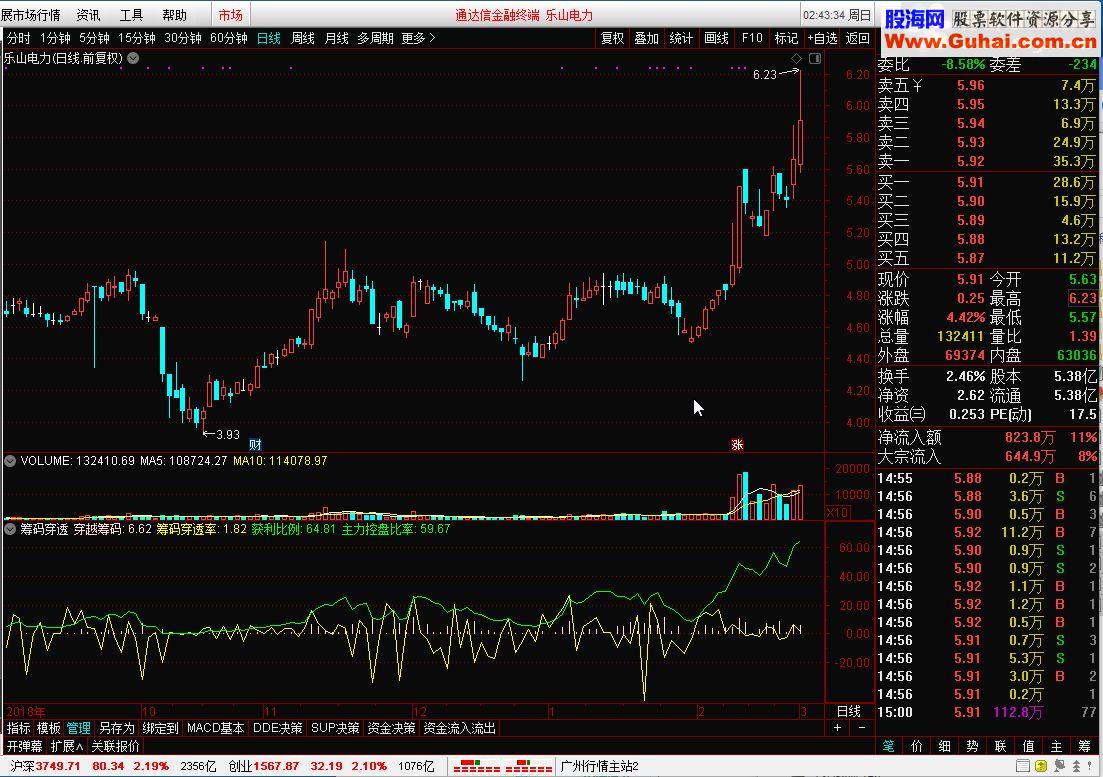
Task: Select the 筹 tab in quote panel
Action: (1084, 745)
